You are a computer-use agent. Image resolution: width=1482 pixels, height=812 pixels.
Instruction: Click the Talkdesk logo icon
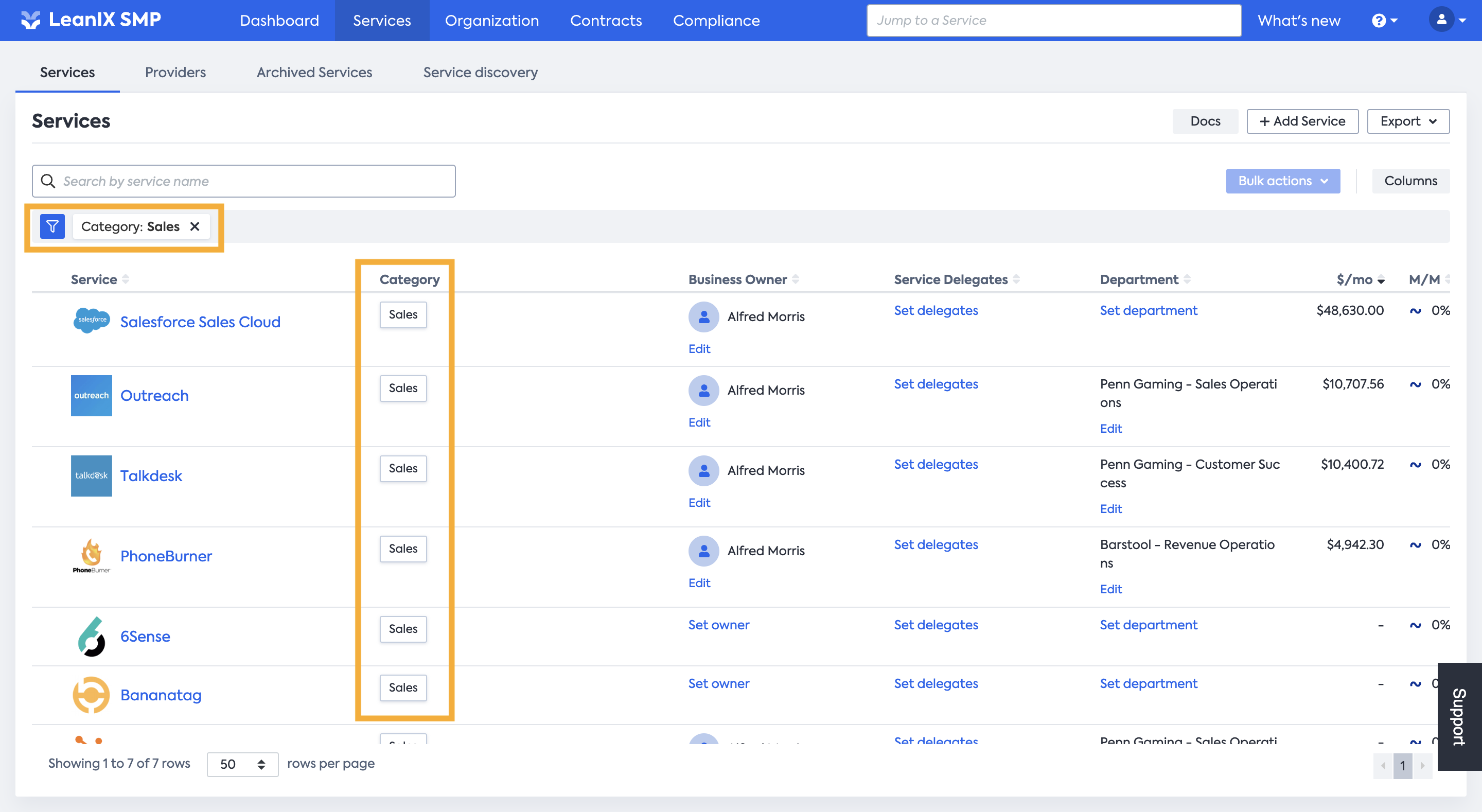[x=91, y=475]
